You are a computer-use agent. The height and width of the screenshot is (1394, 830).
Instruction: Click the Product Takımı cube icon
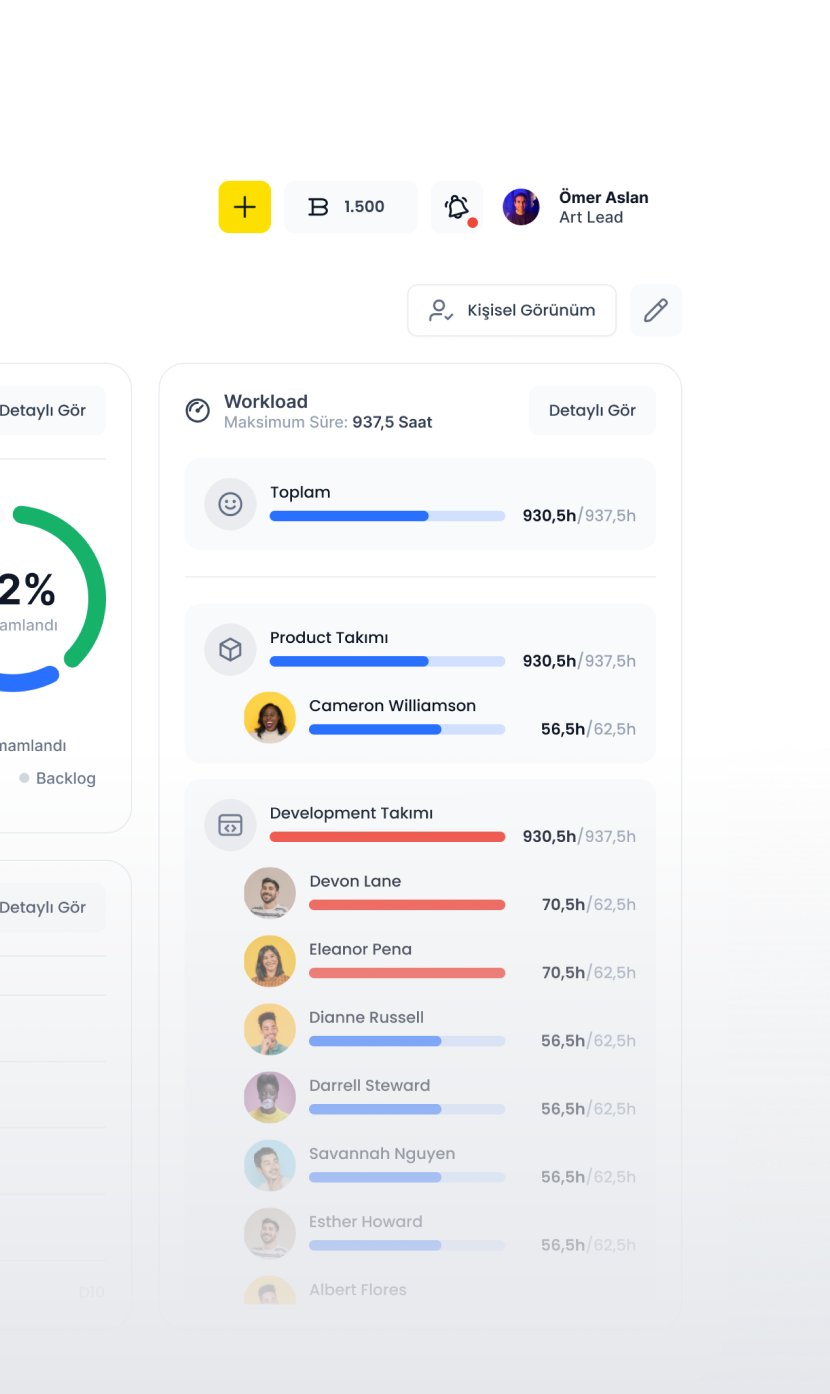click(230, 650)
